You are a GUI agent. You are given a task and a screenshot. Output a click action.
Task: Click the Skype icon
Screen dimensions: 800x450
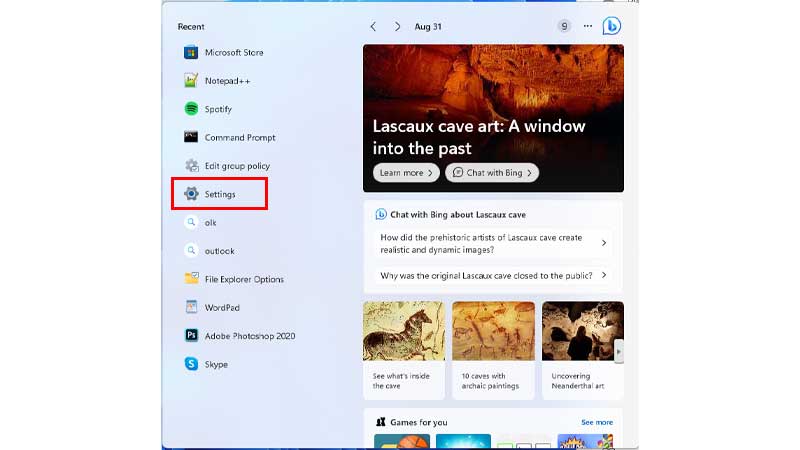click(191, 364)
